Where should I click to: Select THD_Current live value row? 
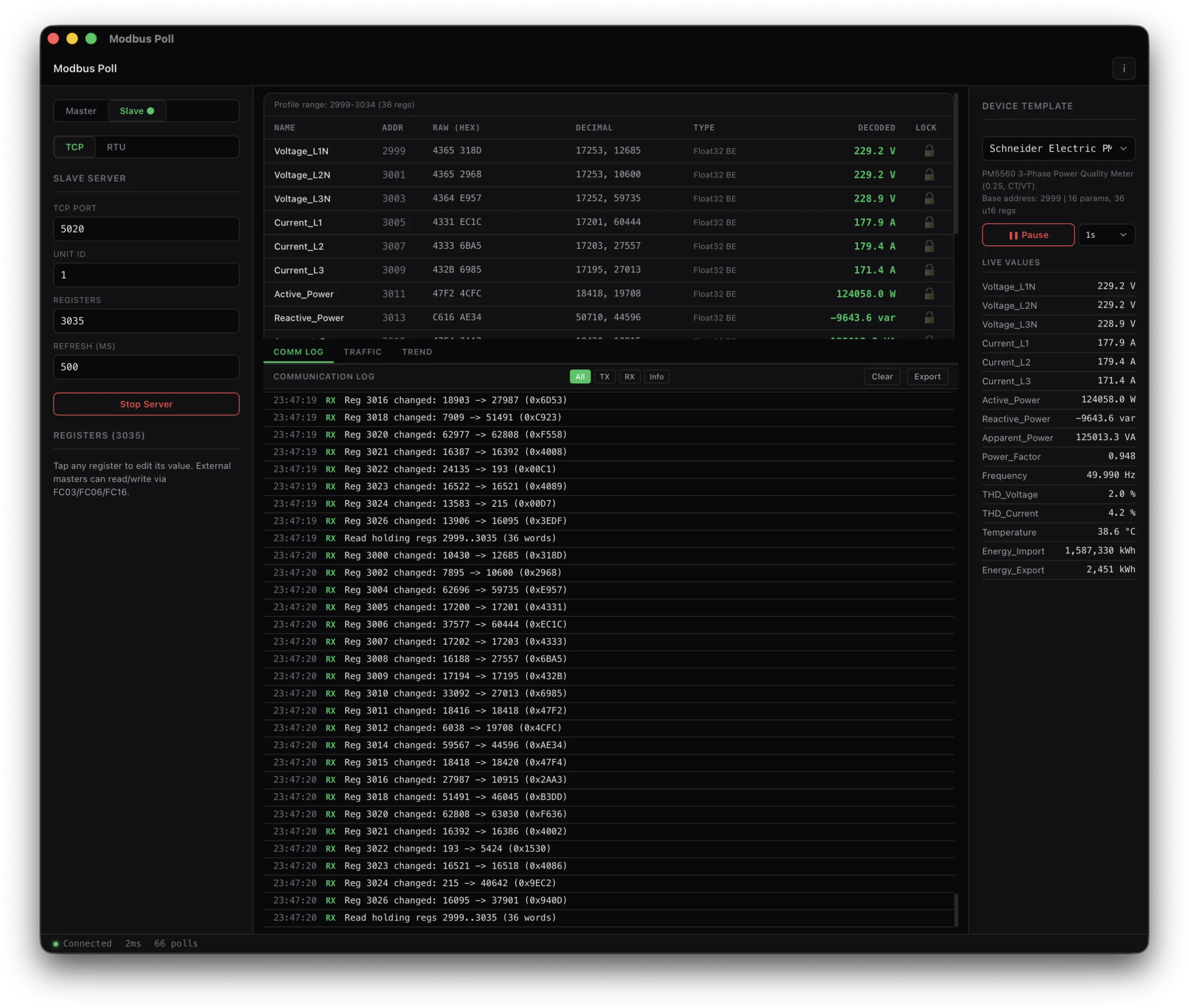1058,513
